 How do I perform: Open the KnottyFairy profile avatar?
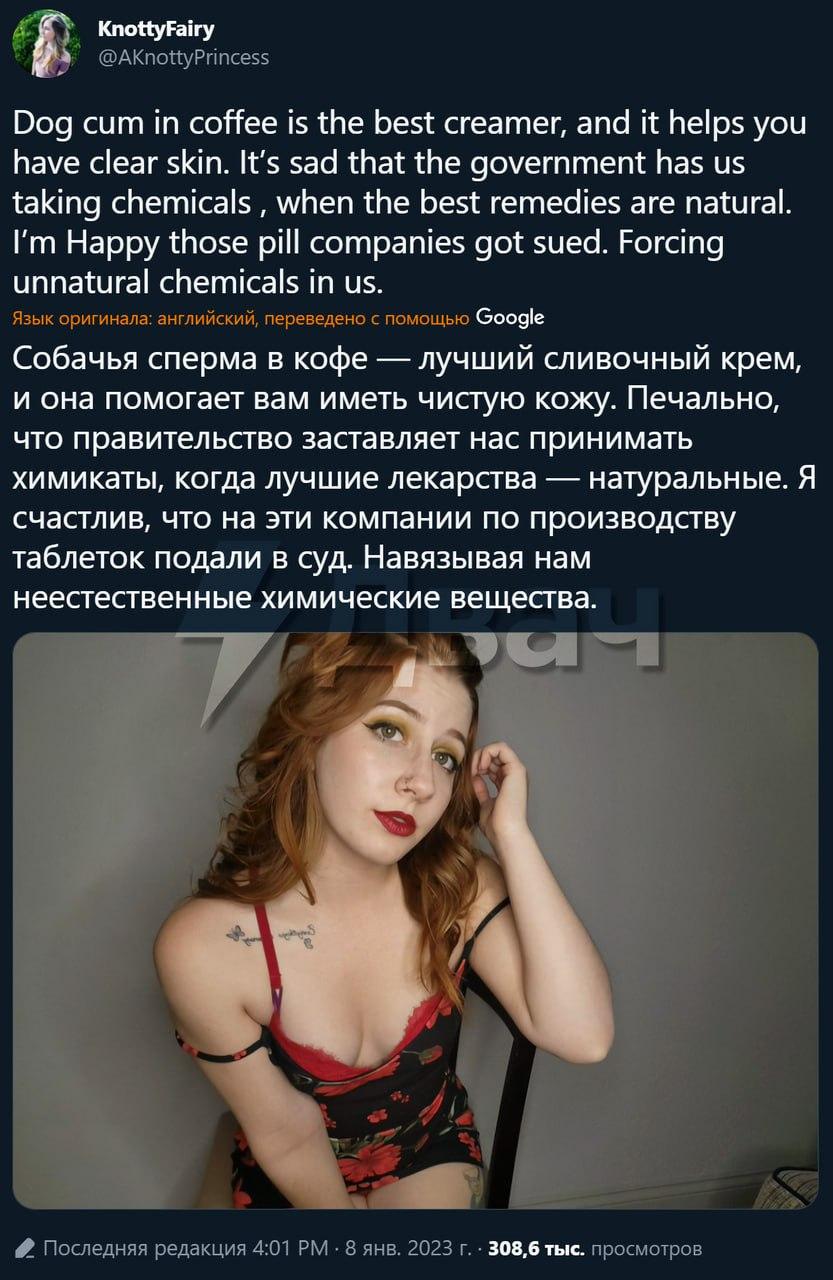pyautogui.click(x=46, y=44)
